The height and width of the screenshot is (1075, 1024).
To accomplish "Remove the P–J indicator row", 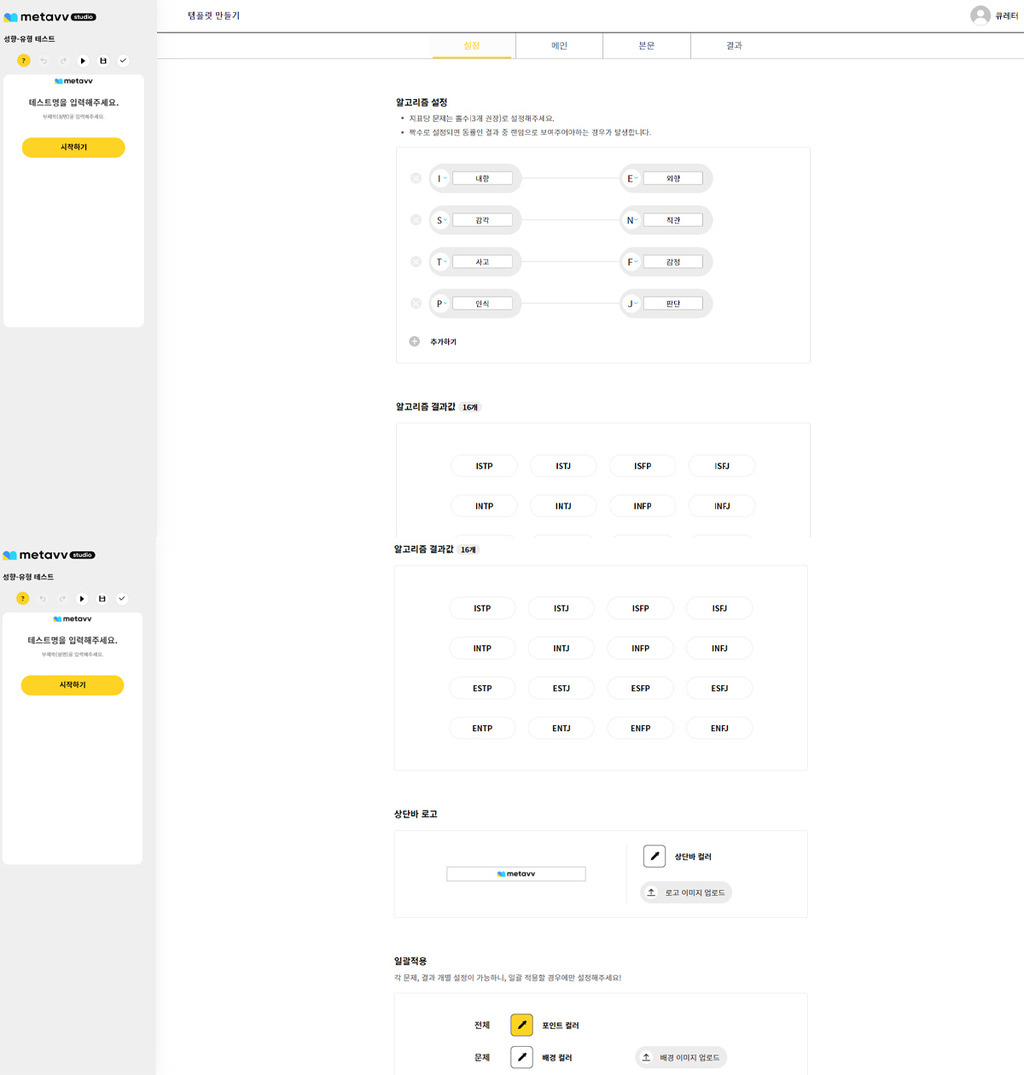I will (415, 304).
